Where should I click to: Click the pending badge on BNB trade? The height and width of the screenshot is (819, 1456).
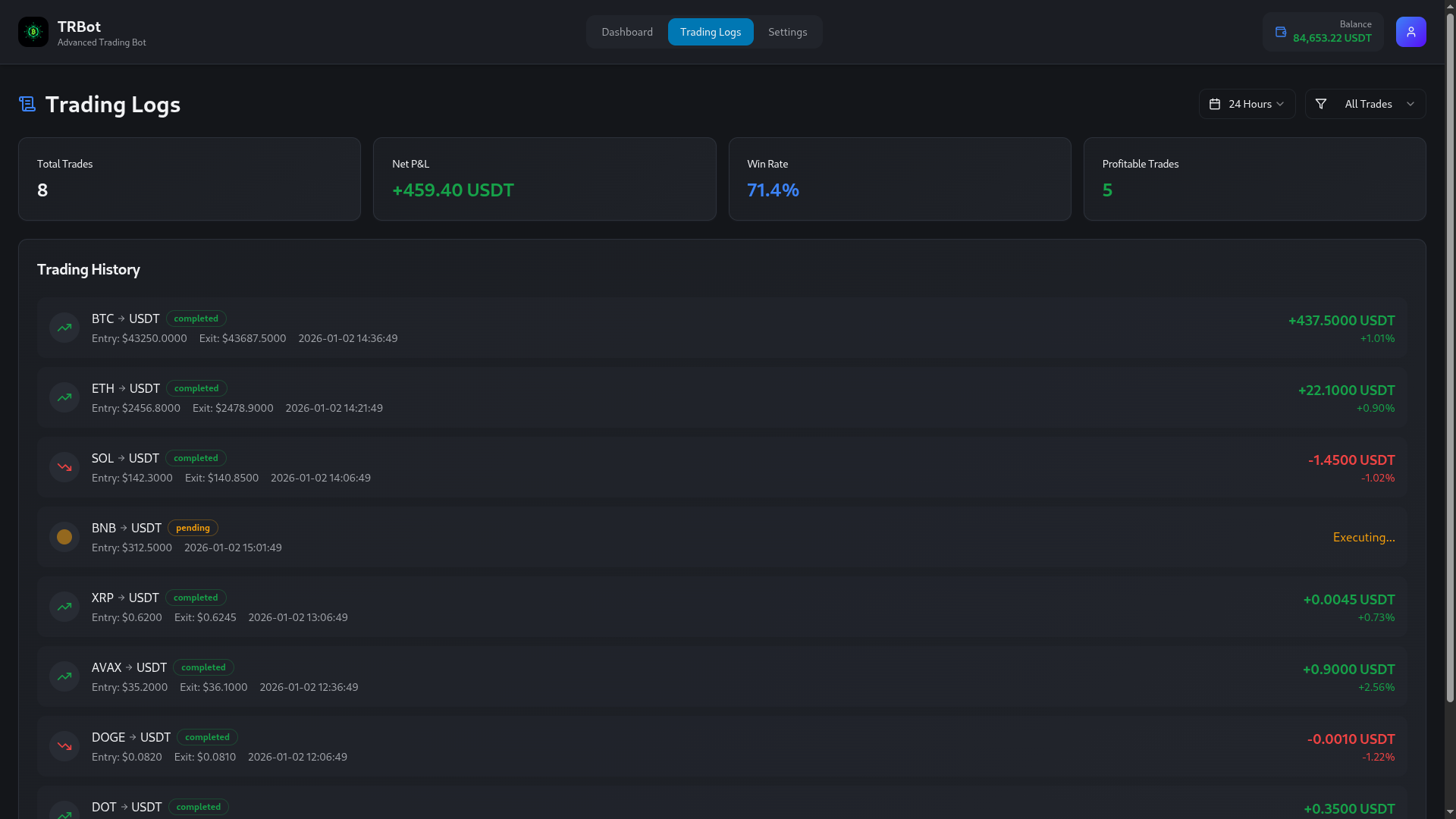[x=193, y=528]
